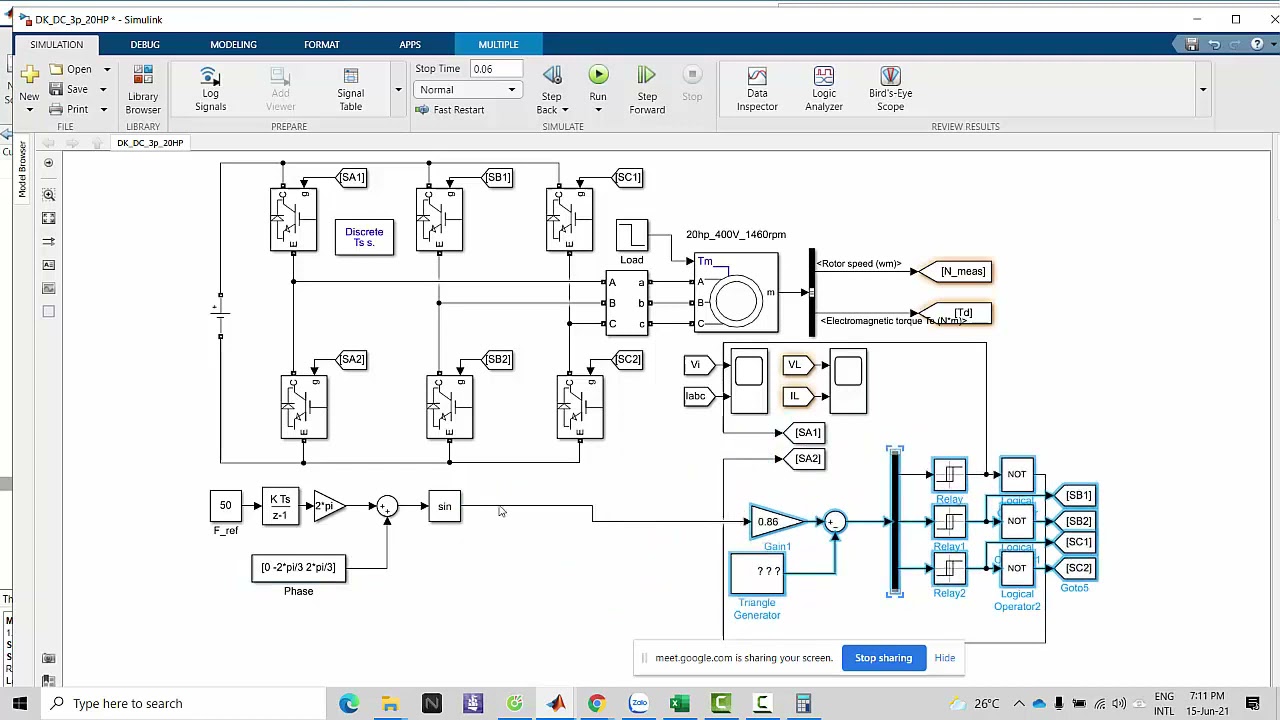This screenshot has height=720, width=1280.
Task: Toggle the Fast Restart option
Action: 450,110
